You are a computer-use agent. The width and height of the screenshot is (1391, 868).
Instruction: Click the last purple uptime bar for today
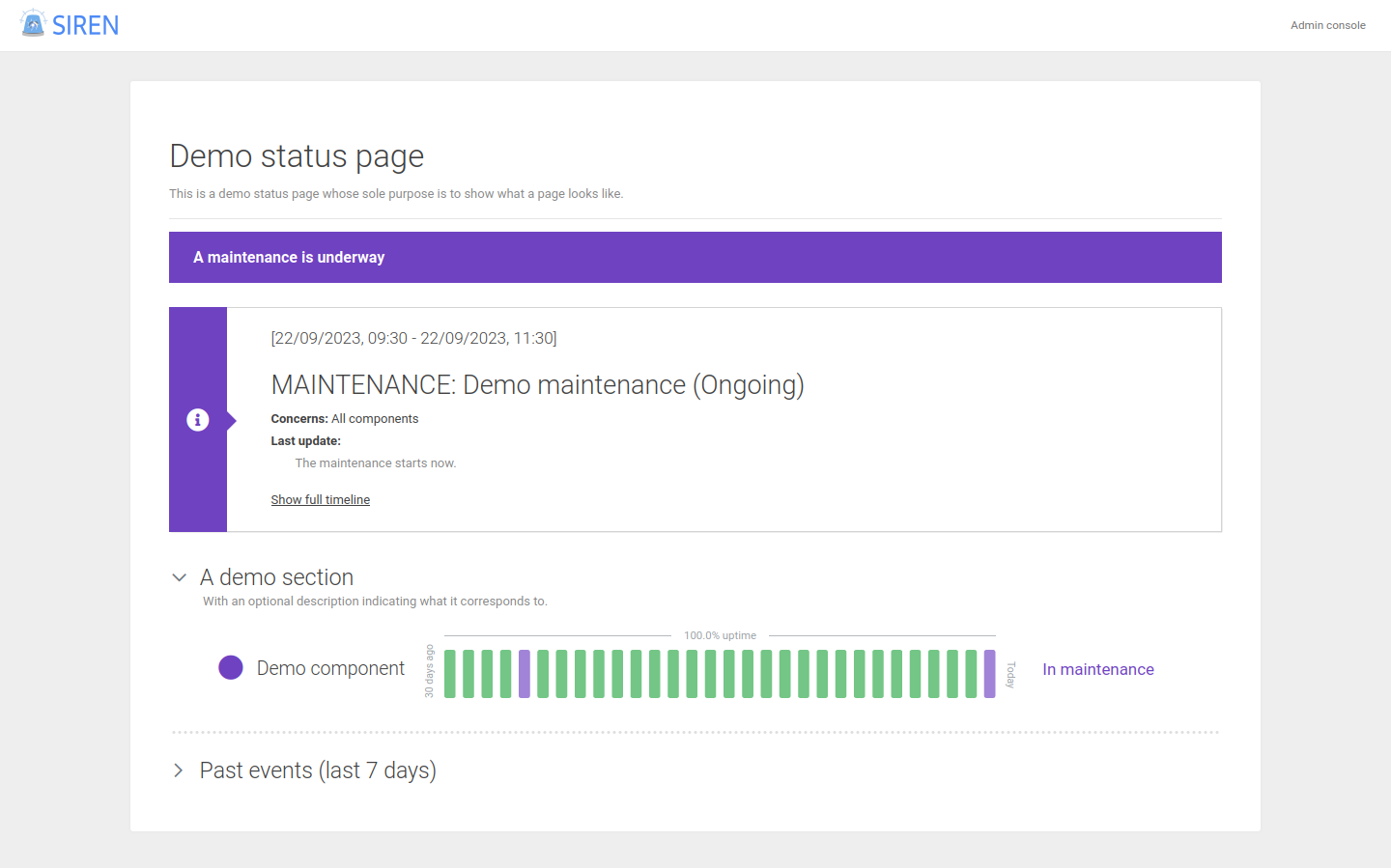(989, 674)
